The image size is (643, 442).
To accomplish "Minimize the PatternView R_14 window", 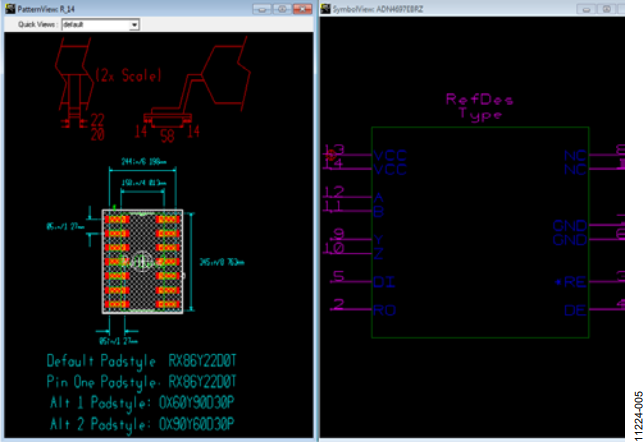I will pyautogui.click(x=262, y=9).
